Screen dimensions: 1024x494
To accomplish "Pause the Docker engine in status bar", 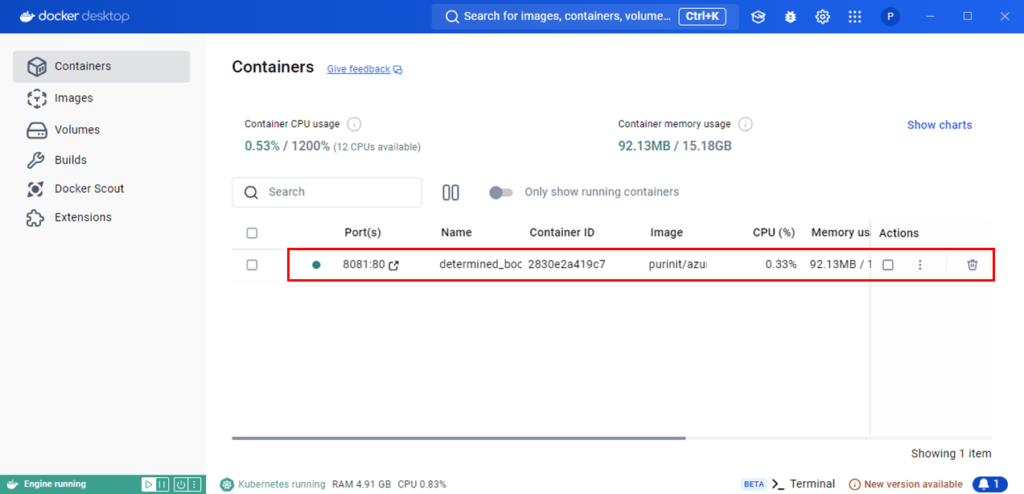I will (163, 484).
